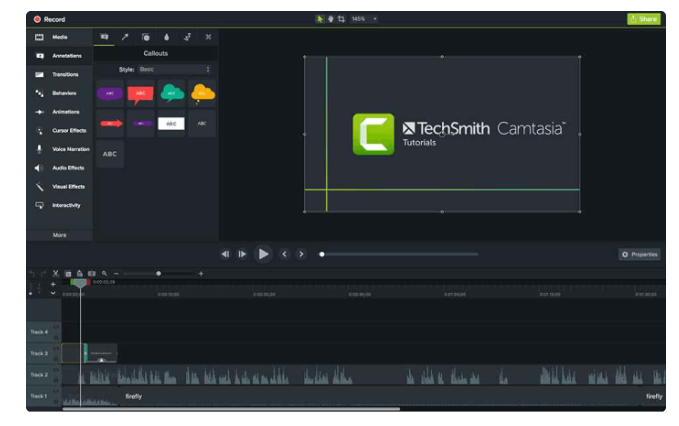Image resolution: width=679 pixels, height=426 pixels.
Task: Click the playhead handle on the timeline
Action: [x=80, y=283]
